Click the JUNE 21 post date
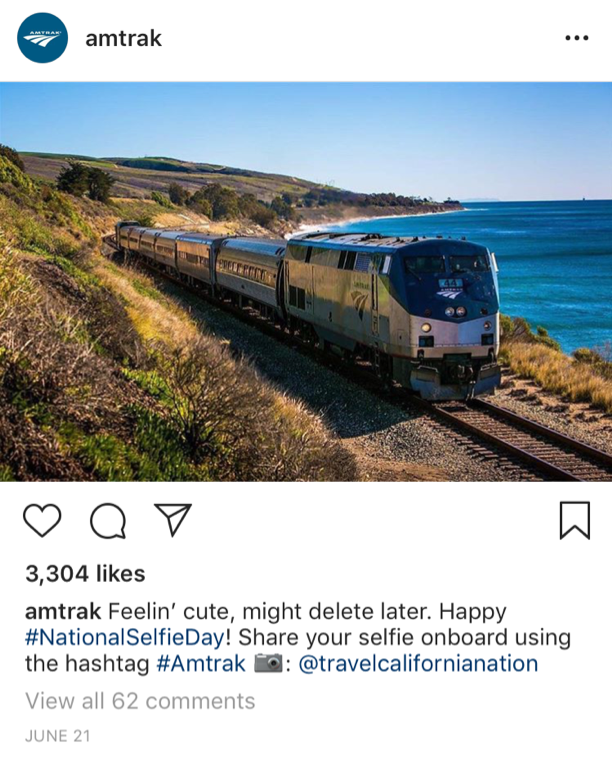Viewport: 612px width, 766px height. point(58,736)
